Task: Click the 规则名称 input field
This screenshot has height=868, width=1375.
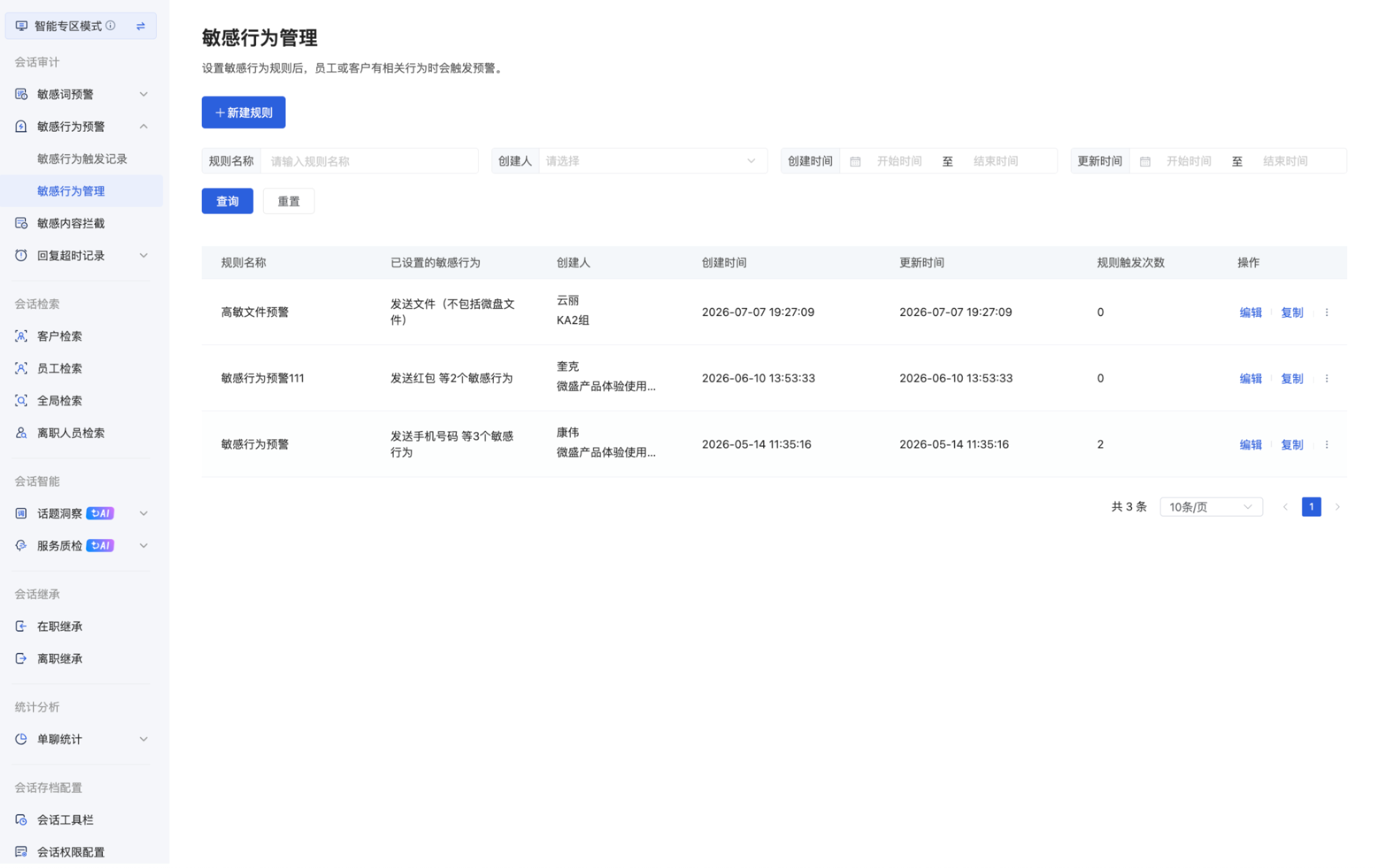Action: pyautogui.click(x=370, y=161)
